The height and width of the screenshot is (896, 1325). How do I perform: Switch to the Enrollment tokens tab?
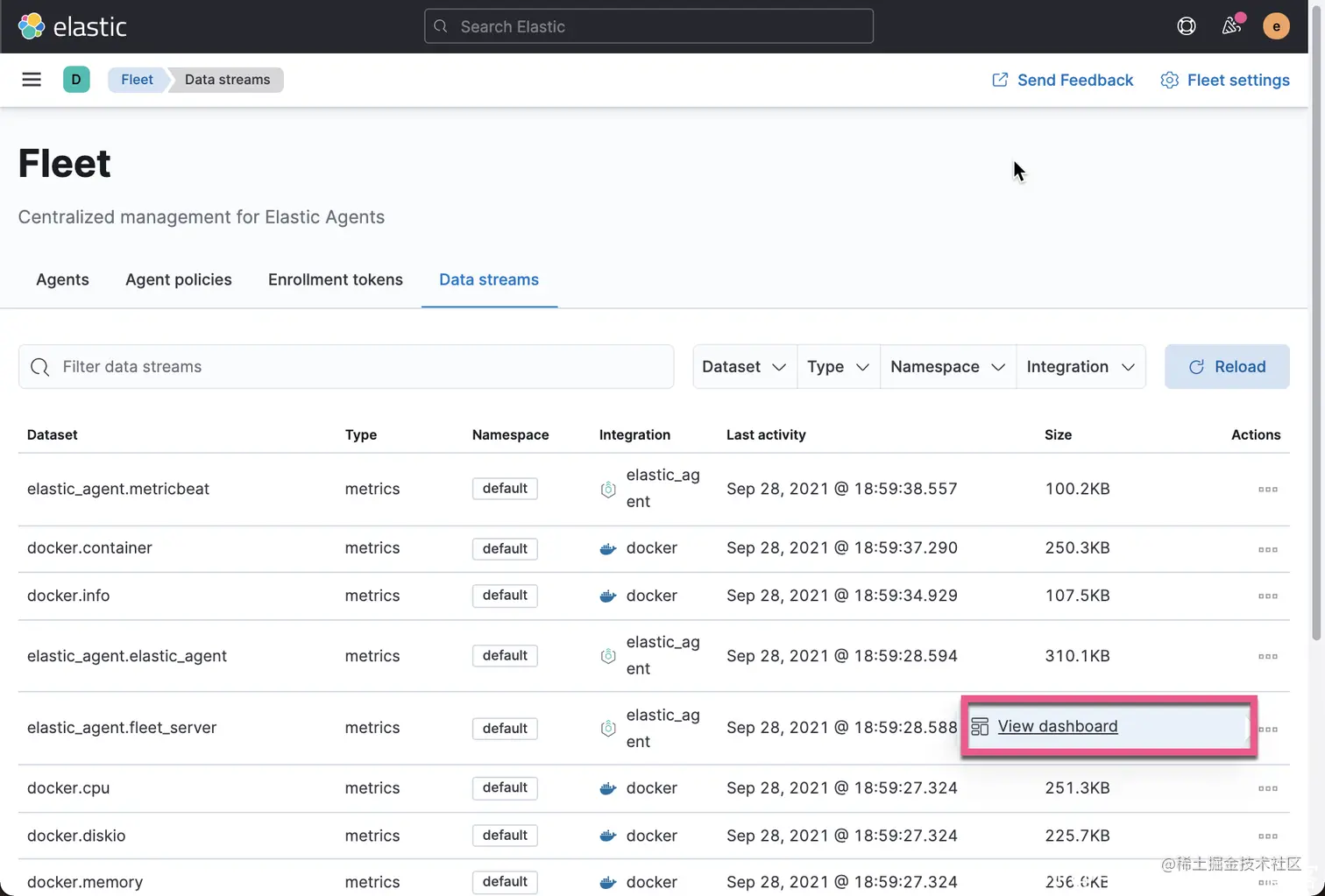(336, 279)
